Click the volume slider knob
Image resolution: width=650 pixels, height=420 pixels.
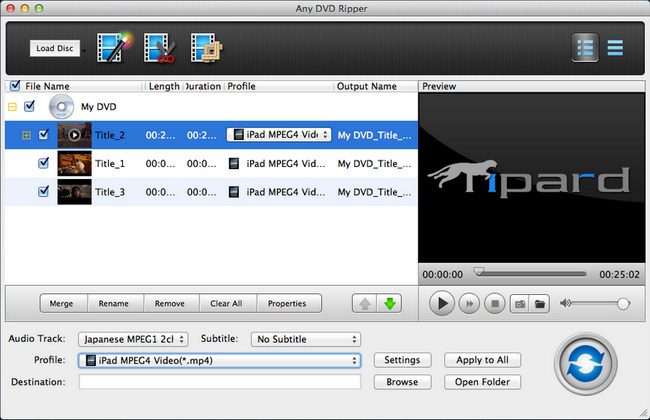tap(623, 303)
